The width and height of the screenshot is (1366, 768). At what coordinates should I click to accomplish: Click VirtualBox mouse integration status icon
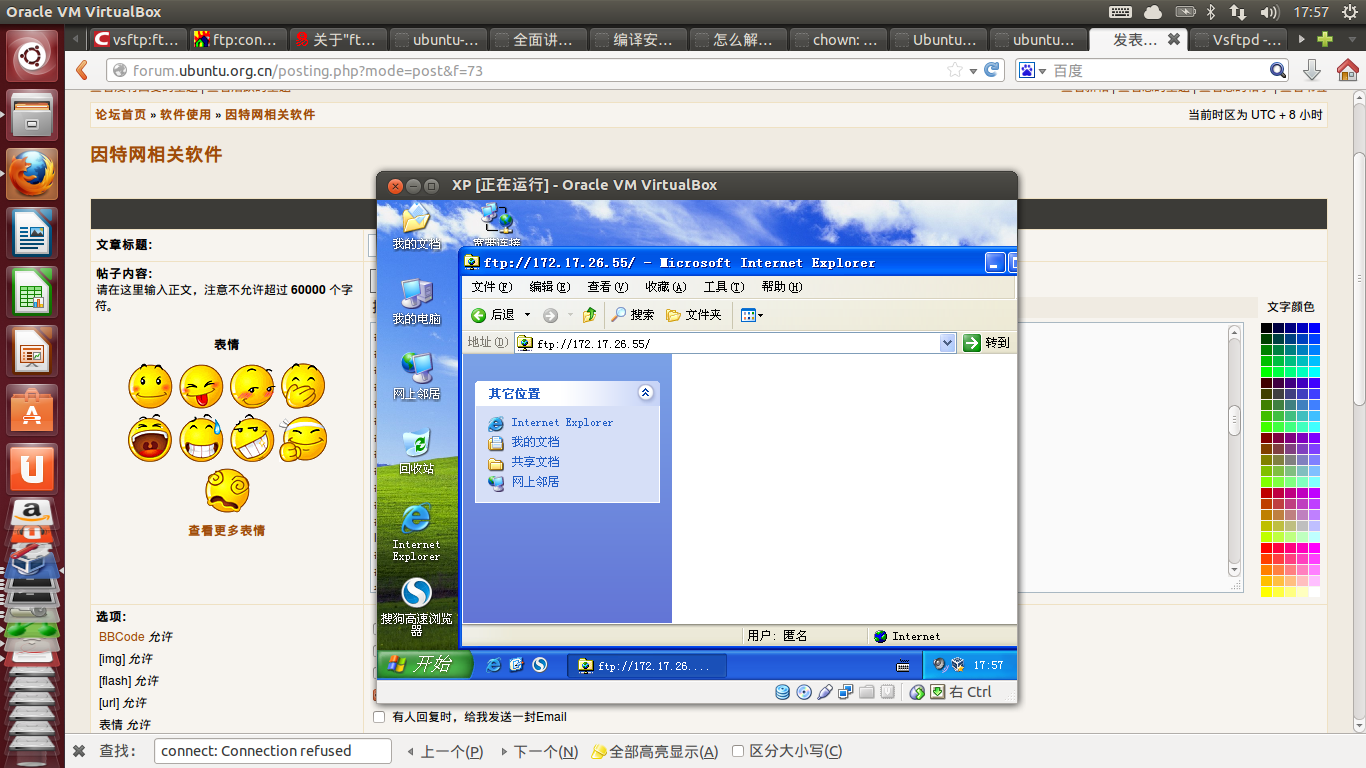point(917,692)
